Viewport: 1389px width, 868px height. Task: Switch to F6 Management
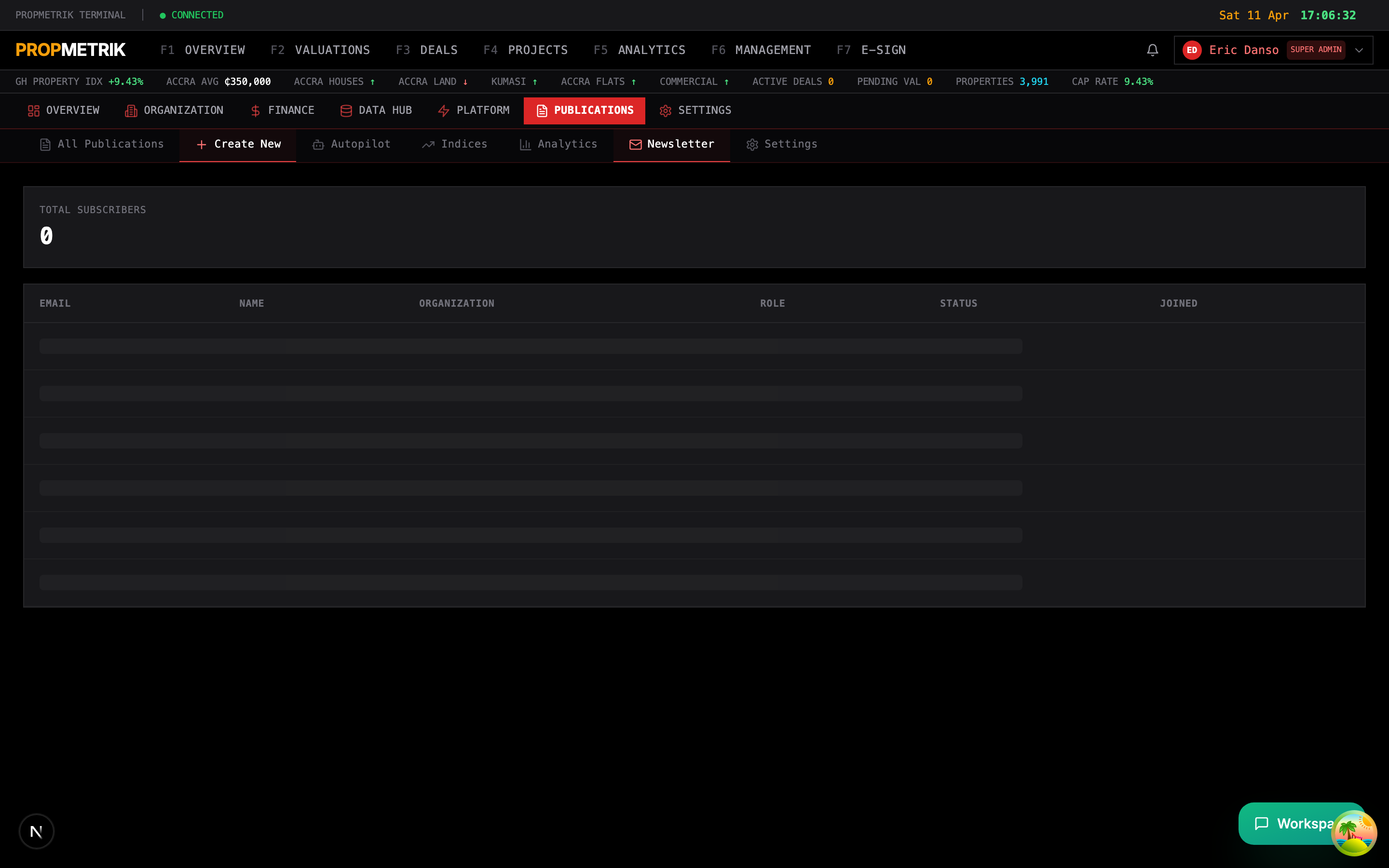click(761, 50)
